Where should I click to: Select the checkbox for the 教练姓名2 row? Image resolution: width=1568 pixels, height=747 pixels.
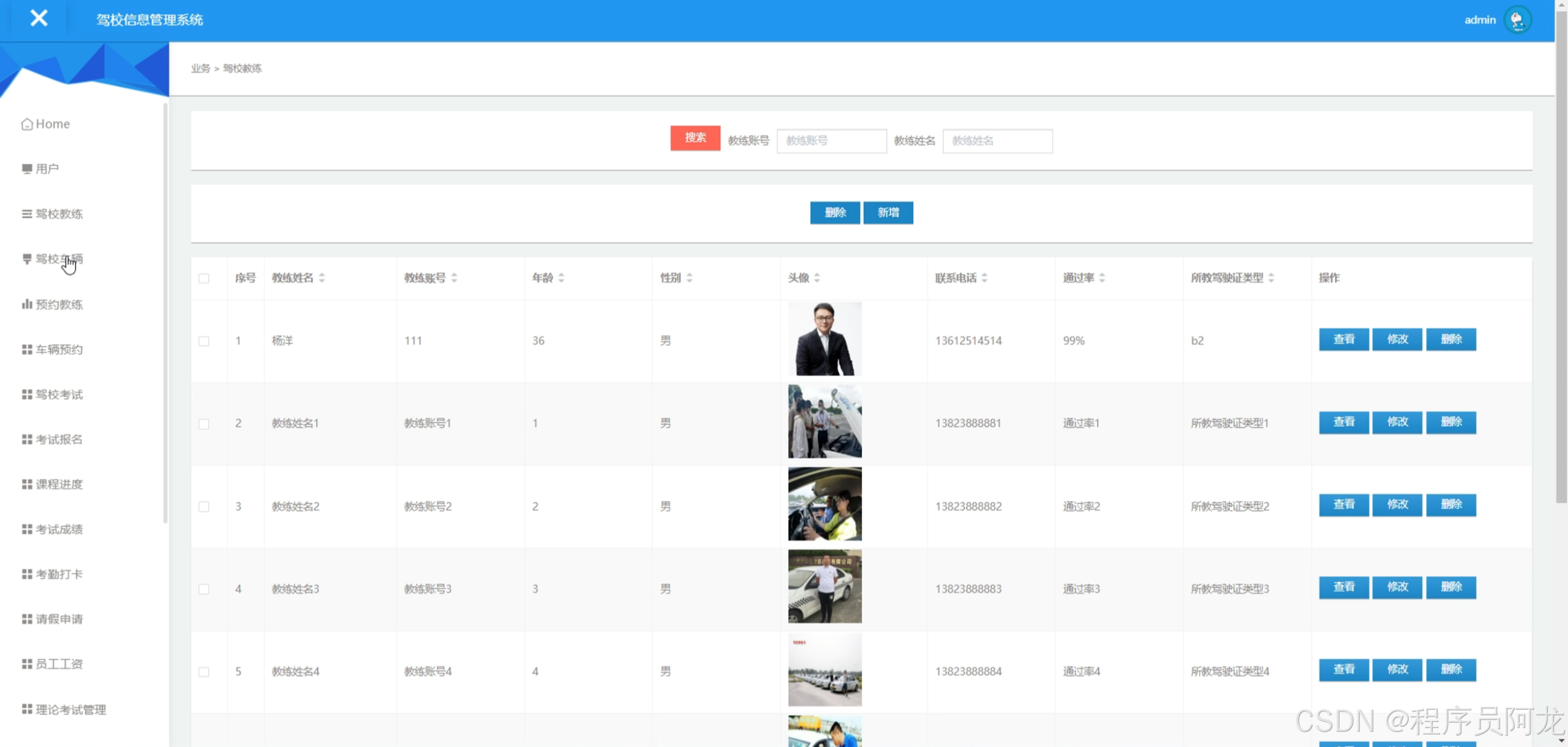[204, 507]
